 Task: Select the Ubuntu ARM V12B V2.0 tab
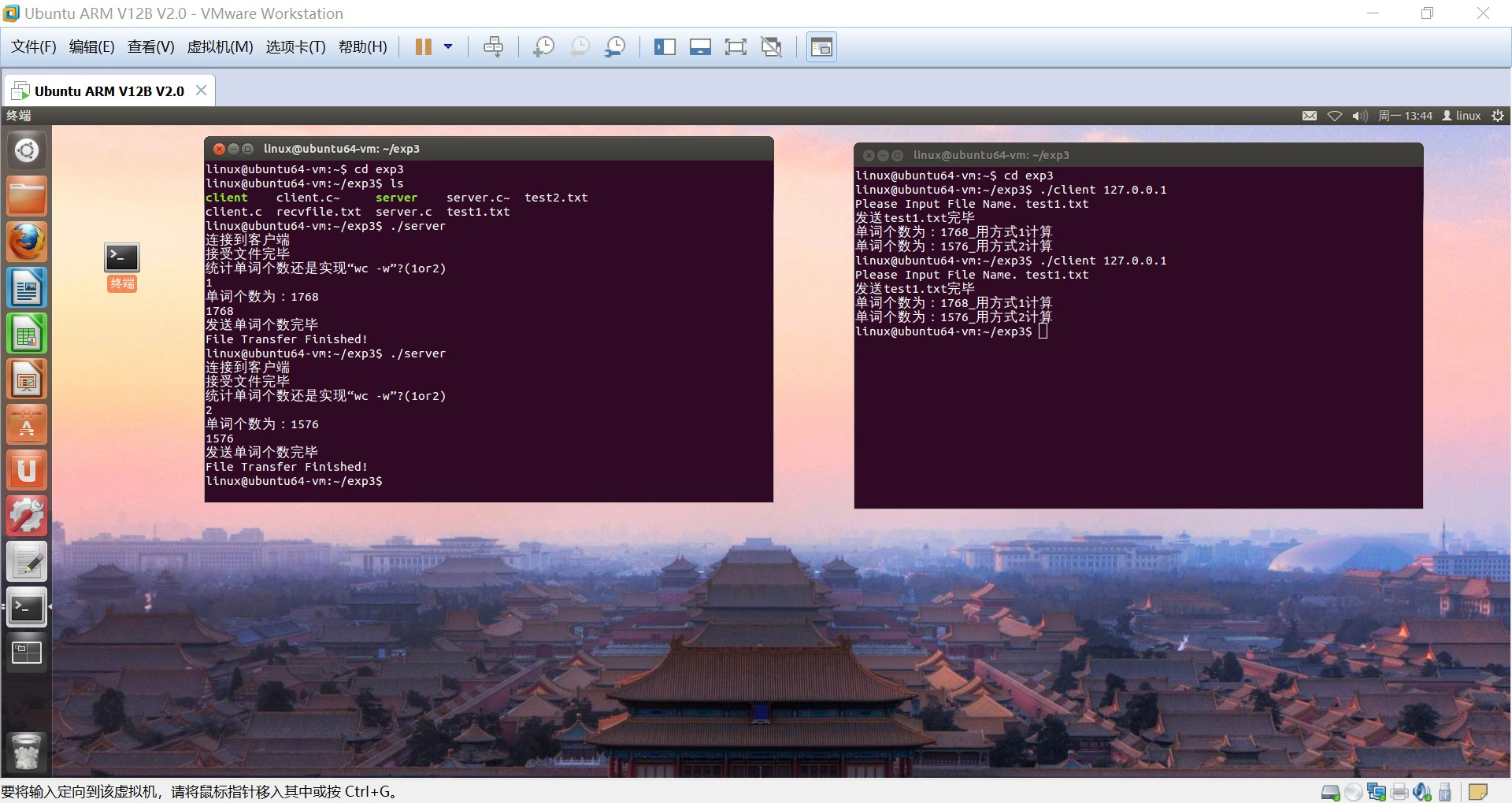coord(109,91)
